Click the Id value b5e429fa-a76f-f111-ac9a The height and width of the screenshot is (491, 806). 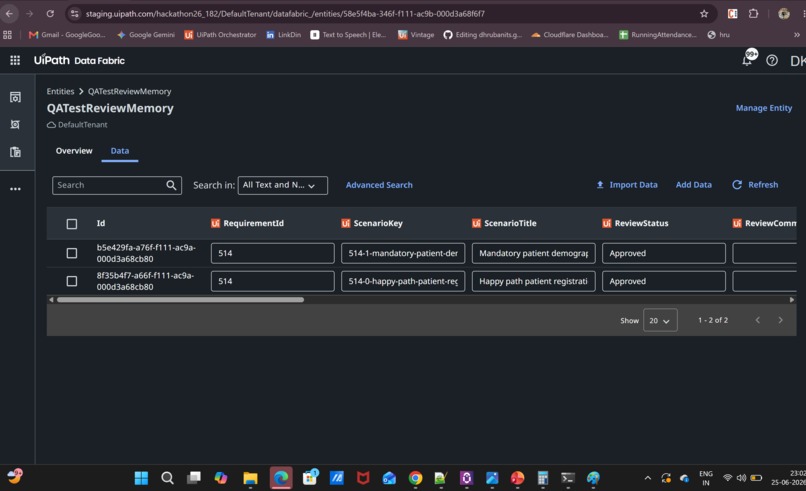pos(146,253)
